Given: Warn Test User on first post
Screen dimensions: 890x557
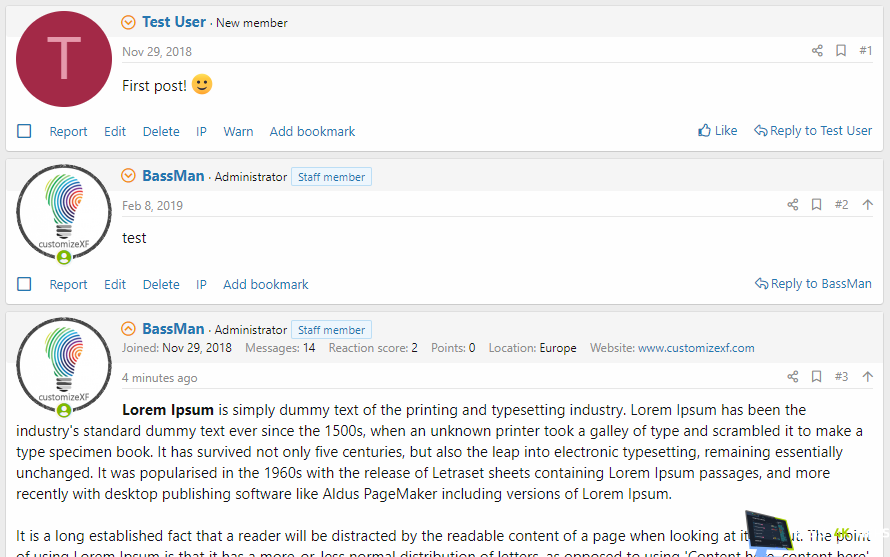Looking at the screenshot, I should (238, 131).
